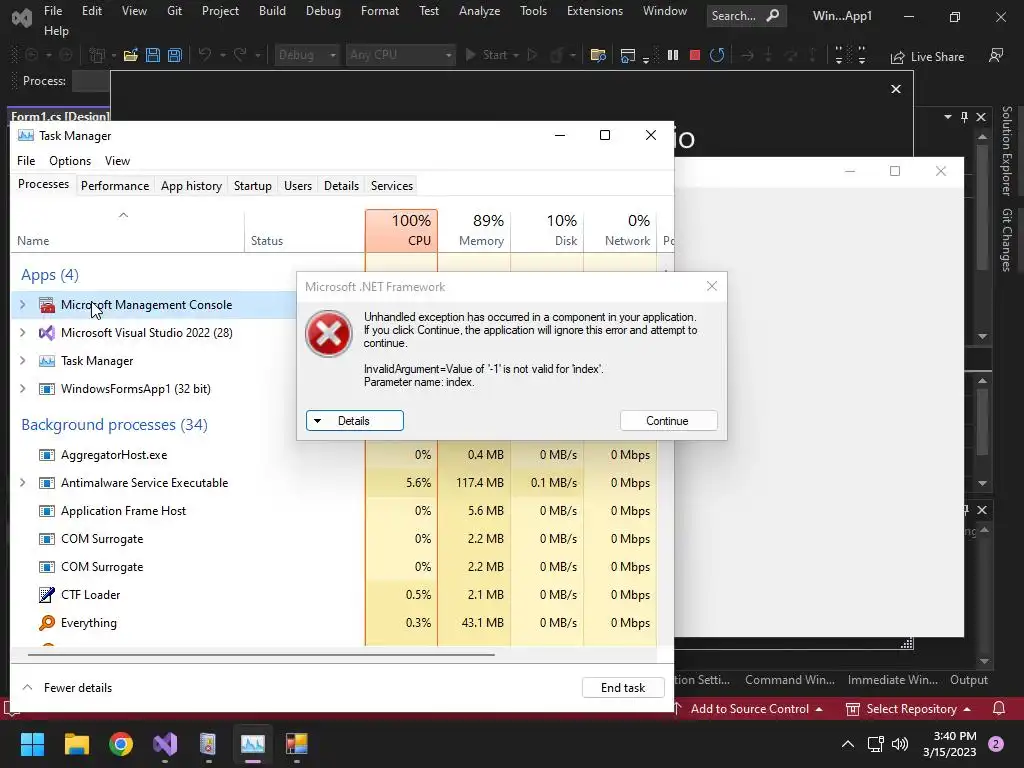Open Google Chrome from the taskbar
The image size is (1024, 768).
coord(121,744)
